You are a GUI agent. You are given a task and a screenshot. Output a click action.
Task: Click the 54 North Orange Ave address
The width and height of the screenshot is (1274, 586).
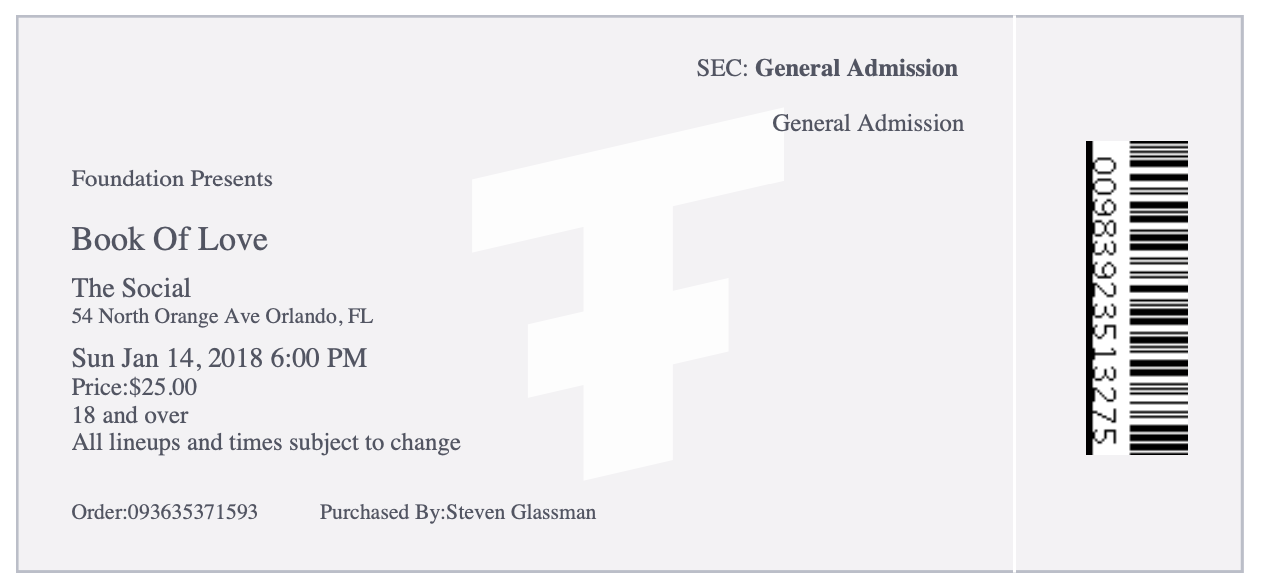coord(223,317)
